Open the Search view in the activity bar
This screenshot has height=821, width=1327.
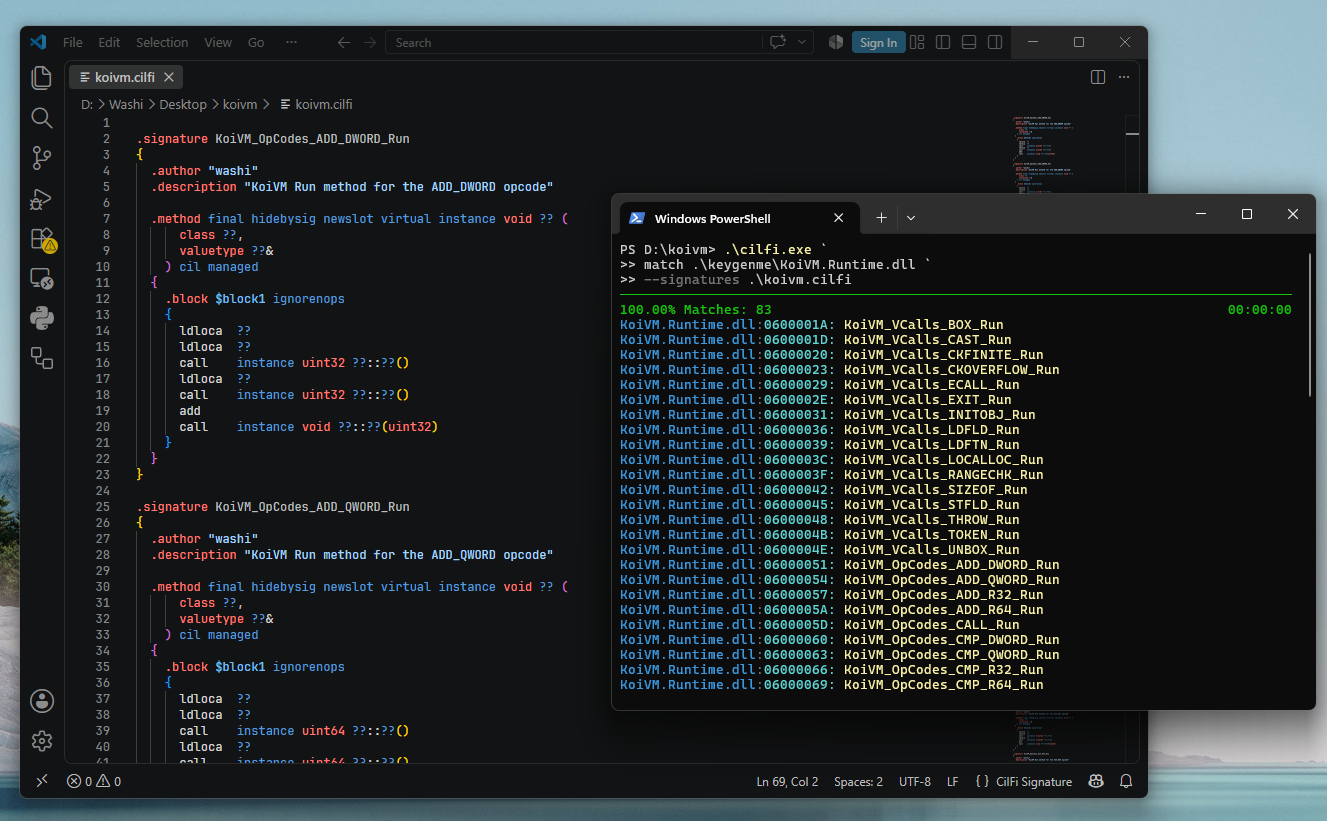click(x=42, y=118)
